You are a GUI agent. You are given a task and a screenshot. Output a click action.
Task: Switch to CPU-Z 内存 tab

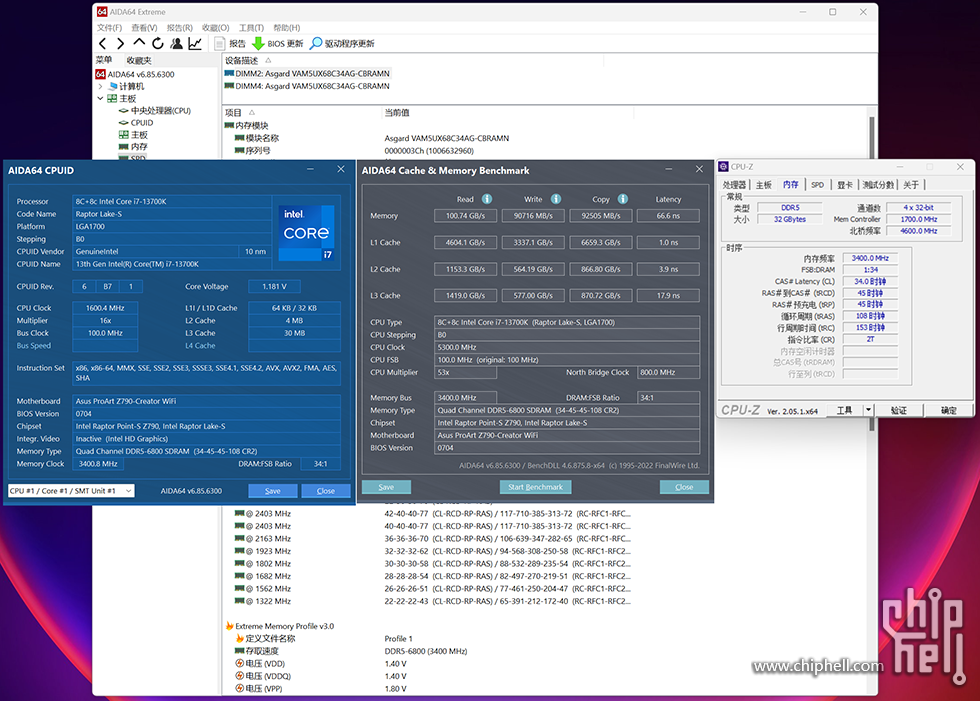791,184
